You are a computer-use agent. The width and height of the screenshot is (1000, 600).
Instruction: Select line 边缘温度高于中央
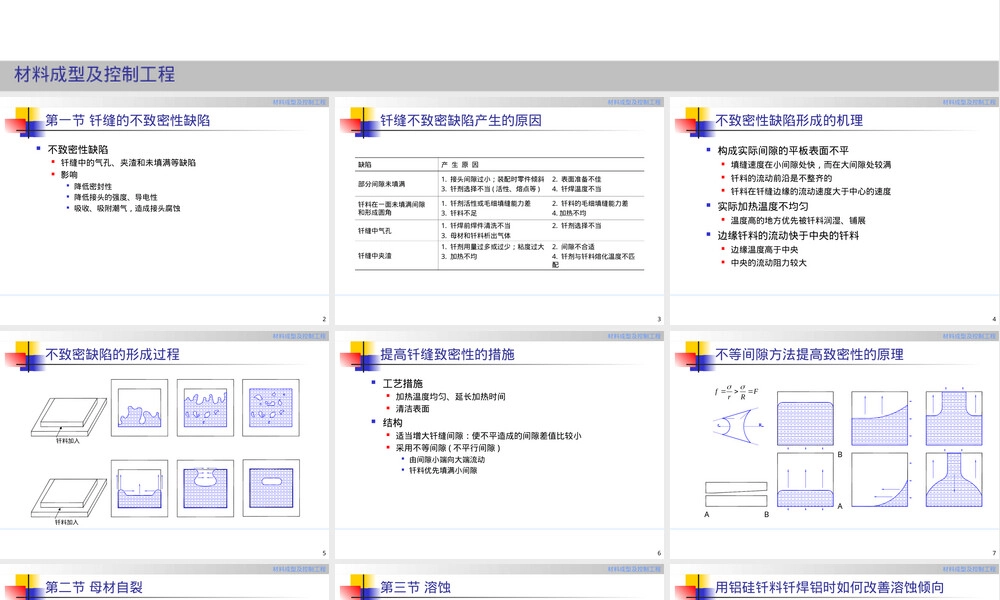coord(764,250)
